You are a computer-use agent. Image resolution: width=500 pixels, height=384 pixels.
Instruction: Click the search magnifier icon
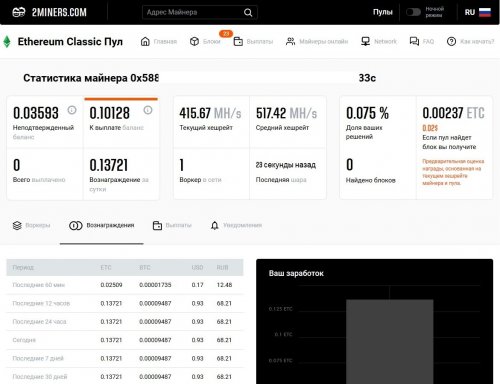(248, 12)
